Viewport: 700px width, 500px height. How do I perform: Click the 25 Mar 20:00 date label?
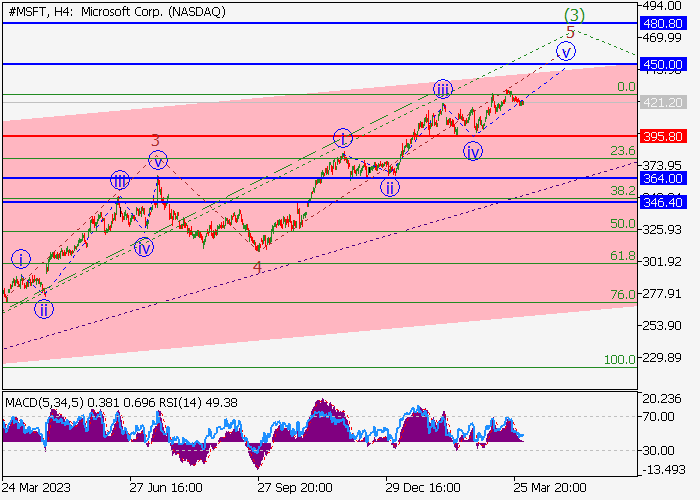click(550, 487)
